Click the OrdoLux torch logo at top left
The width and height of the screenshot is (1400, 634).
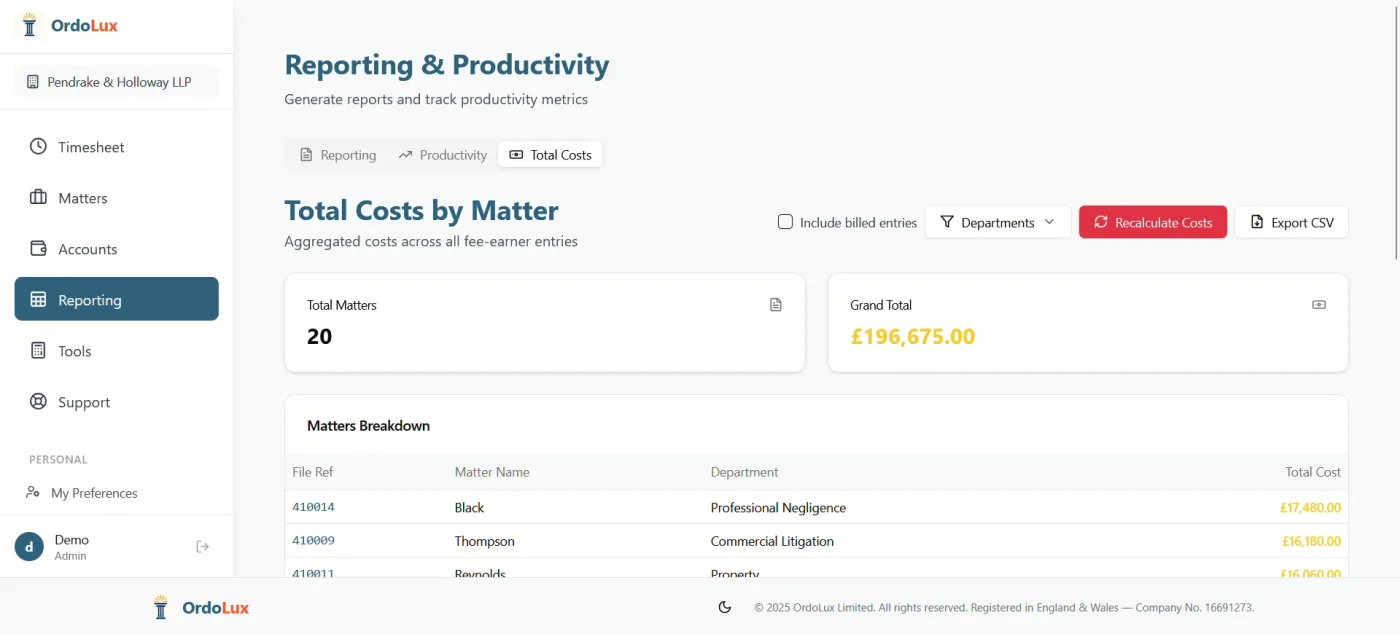tap(29, 24)
